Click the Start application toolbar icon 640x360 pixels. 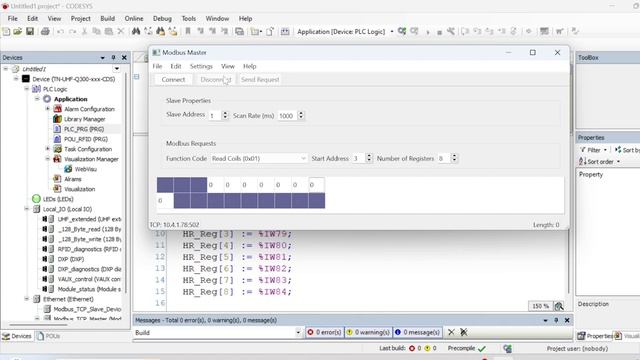(x=428, y=32)
